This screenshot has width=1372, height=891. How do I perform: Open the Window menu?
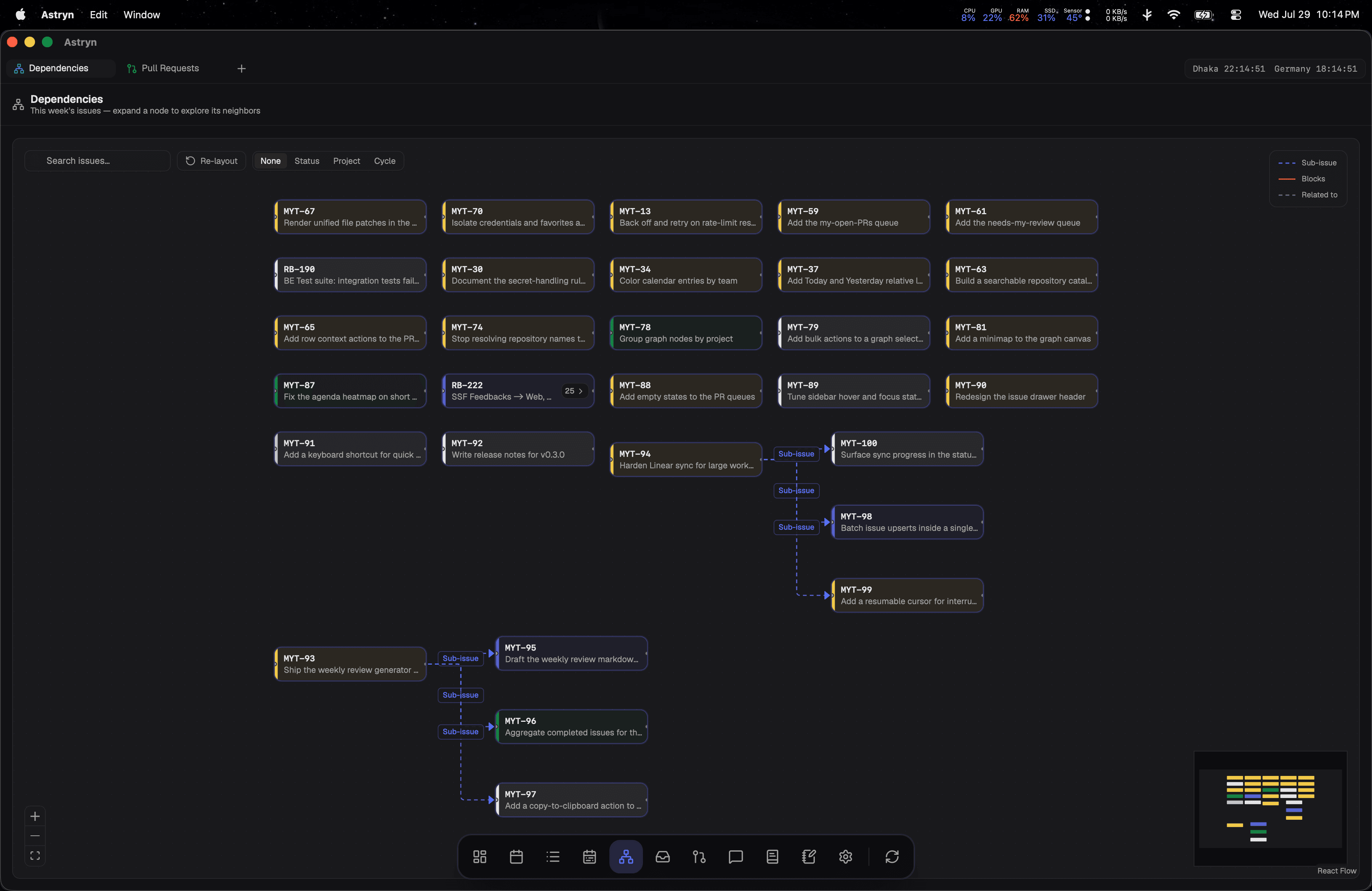click(142, 14)
